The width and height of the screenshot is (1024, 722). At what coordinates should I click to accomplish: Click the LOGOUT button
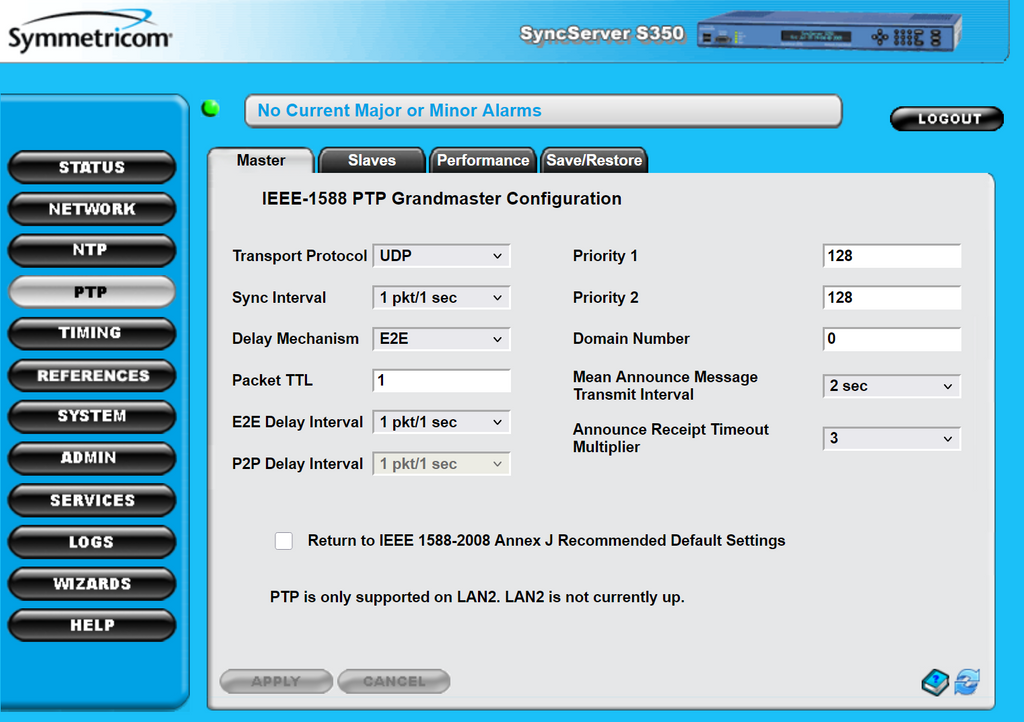[x=947, y=119]
